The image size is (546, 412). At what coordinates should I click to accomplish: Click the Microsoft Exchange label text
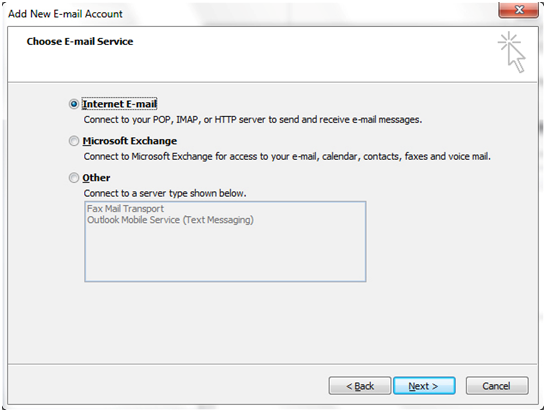point(130,141)
